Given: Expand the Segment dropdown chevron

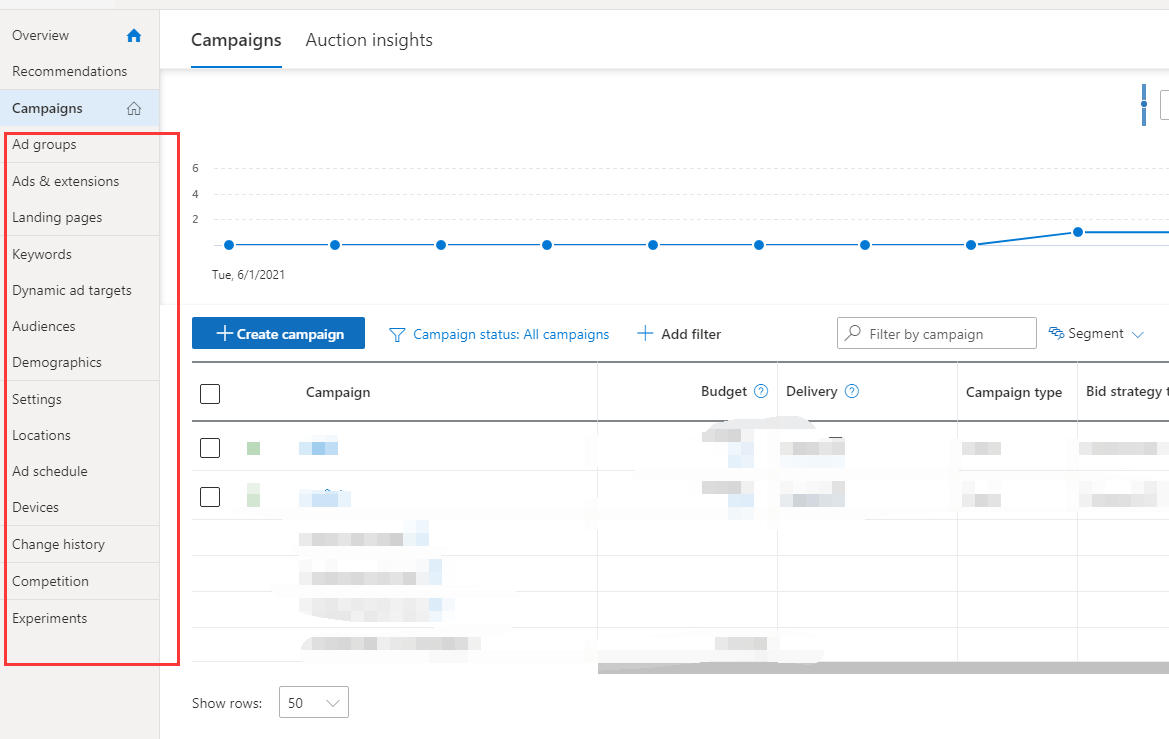Looking at the screenshot, I should tap(1137, 335).
